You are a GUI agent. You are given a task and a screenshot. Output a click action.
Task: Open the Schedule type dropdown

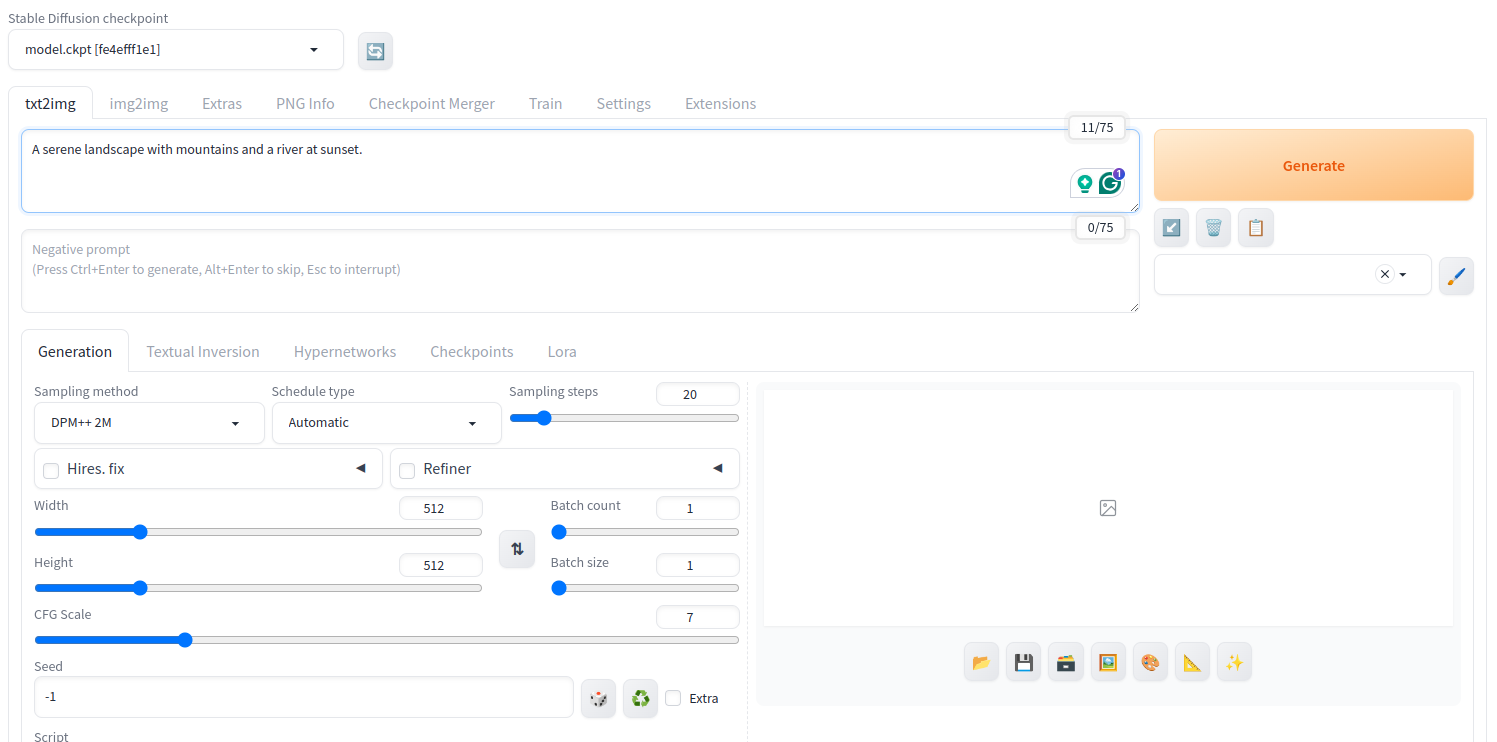click(x=386, y=423)
